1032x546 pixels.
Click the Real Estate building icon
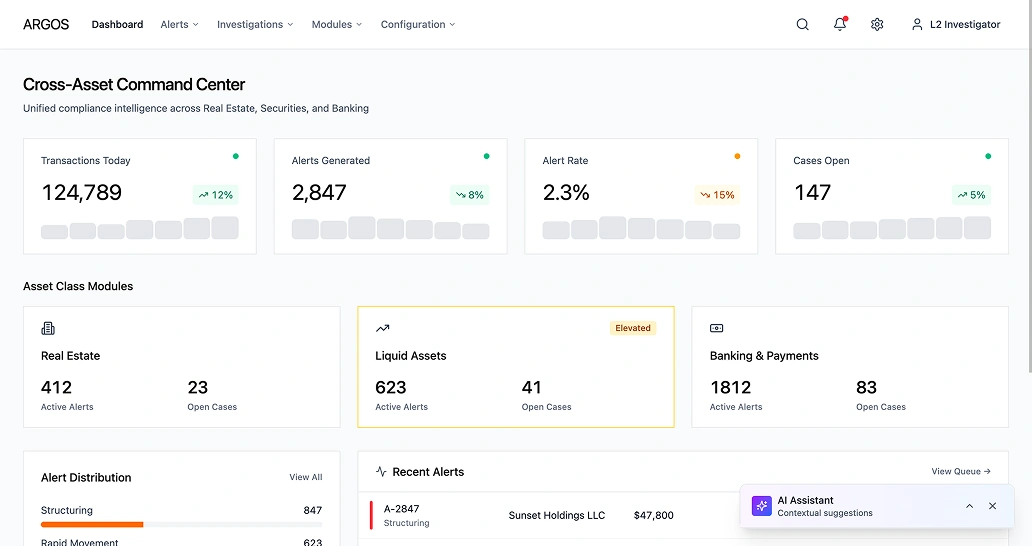pyautogui.click(x=48, y=328)
